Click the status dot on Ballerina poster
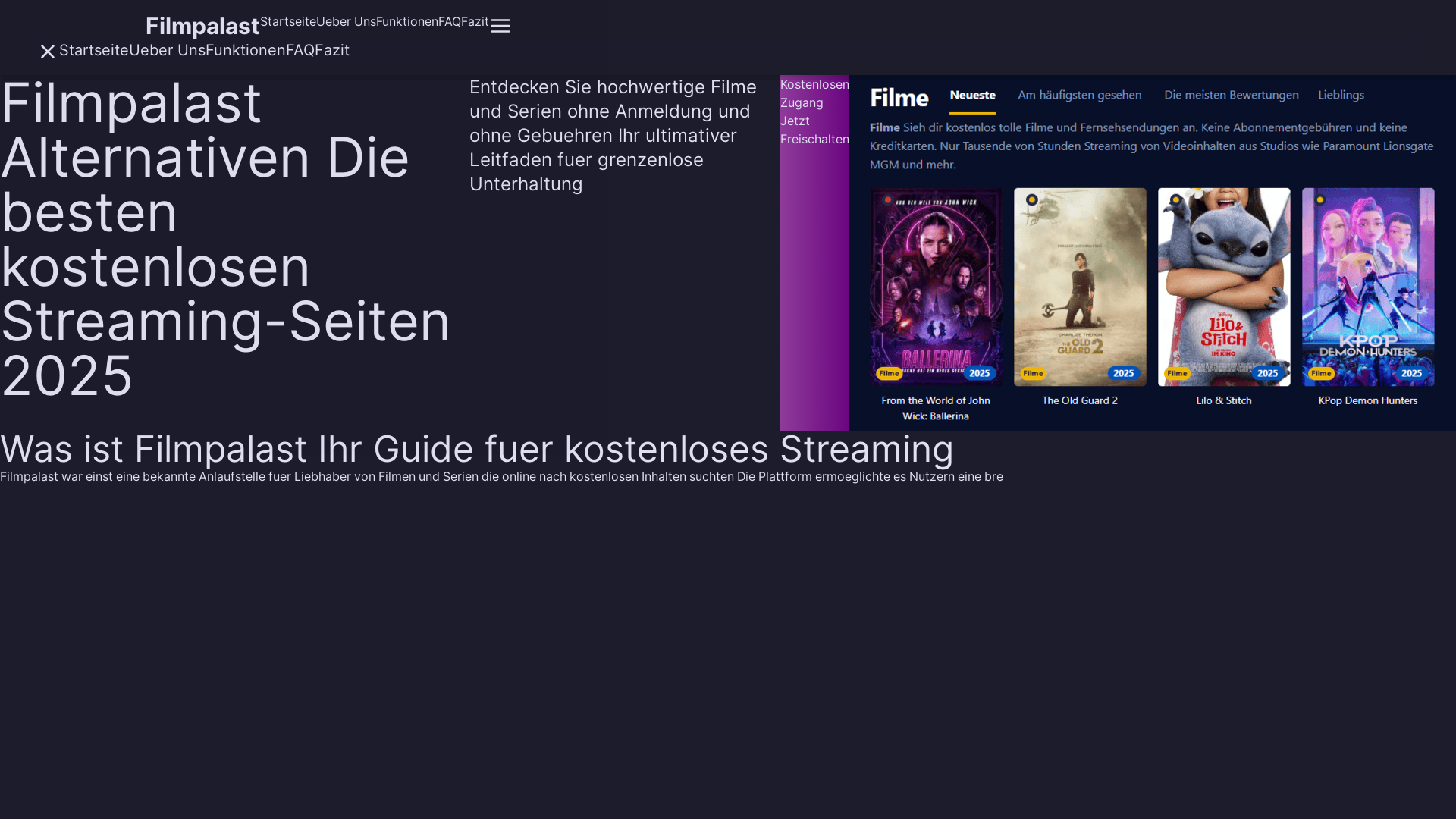The height and width of the screenshot is (819, 1456). click(x=888, y=200)
